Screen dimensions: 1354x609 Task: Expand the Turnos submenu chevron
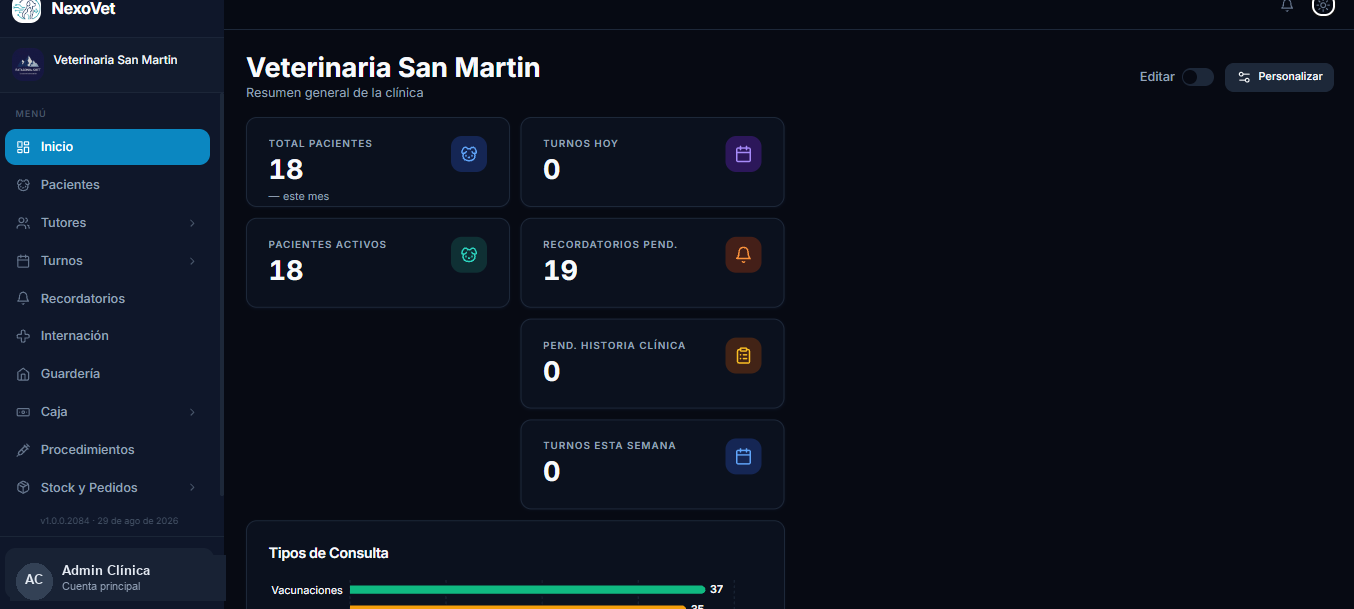coord(192,261)
